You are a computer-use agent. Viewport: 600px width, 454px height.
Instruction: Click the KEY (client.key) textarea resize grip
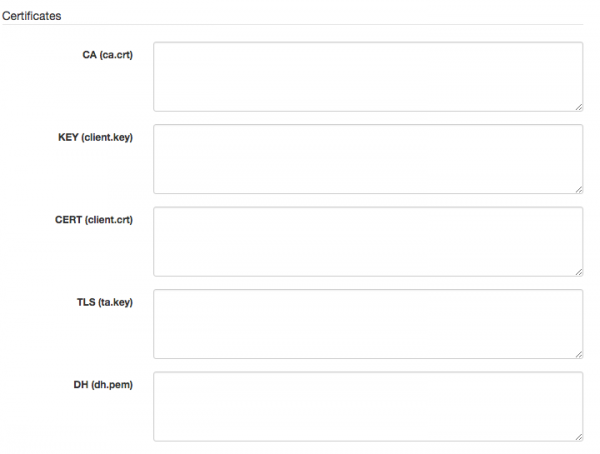pyautogui.click(x=579, y=189)
